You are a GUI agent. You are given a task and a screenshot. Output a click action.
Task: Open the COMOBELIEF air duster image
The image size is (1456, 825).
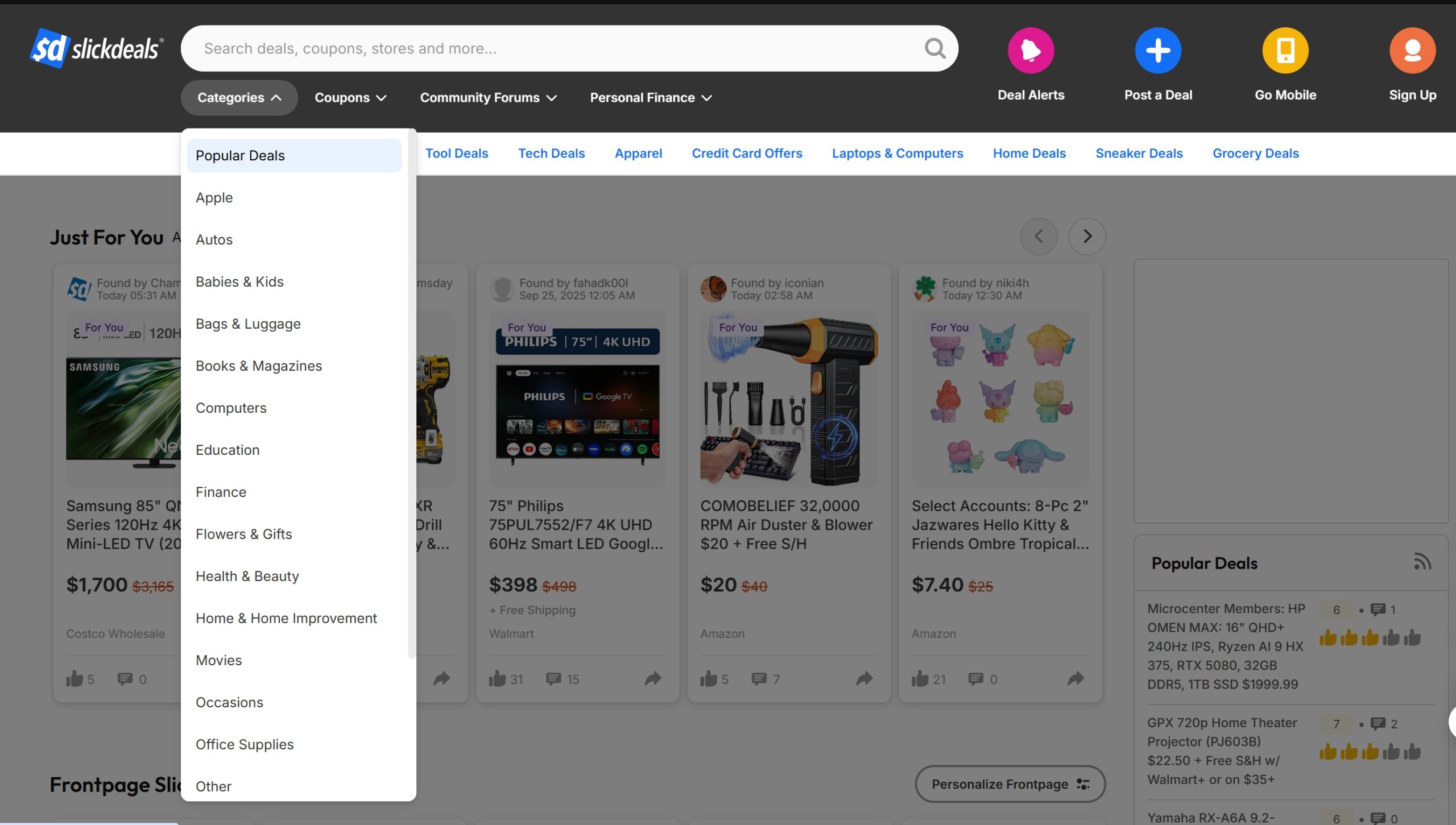(x=789, y=399)
